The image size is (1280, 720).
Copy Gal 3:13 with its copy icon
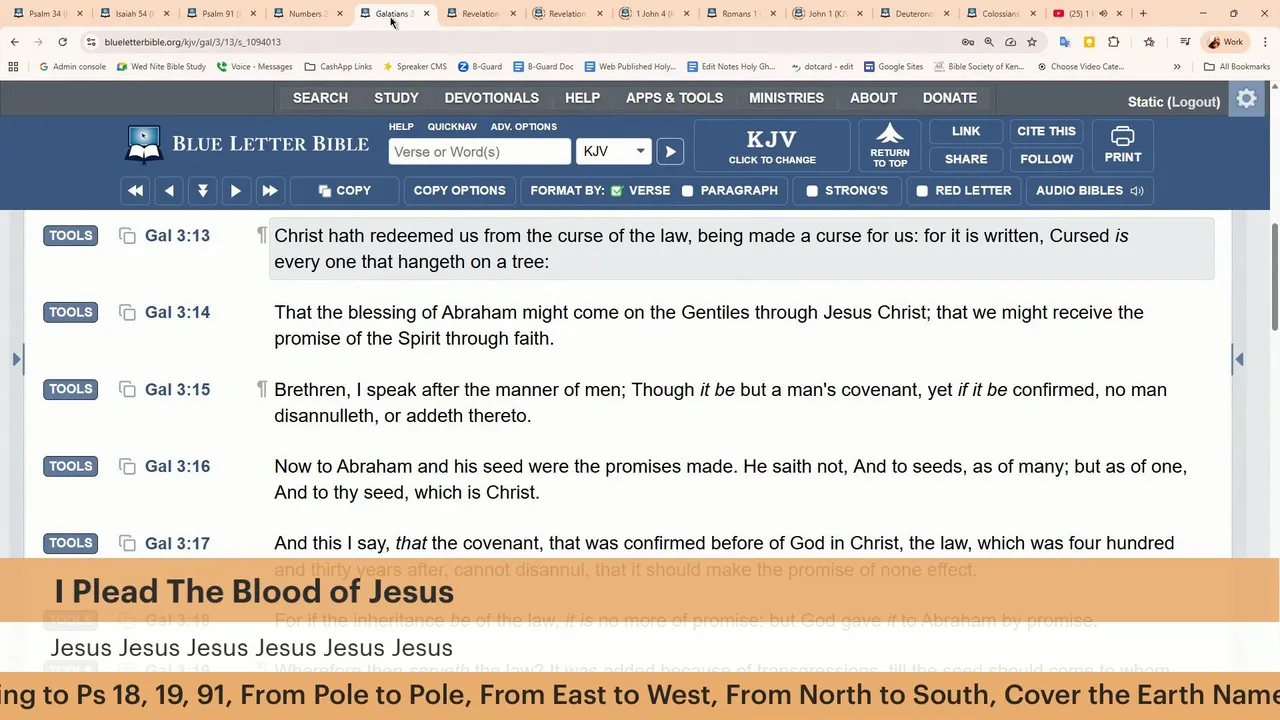coord(127,236)
